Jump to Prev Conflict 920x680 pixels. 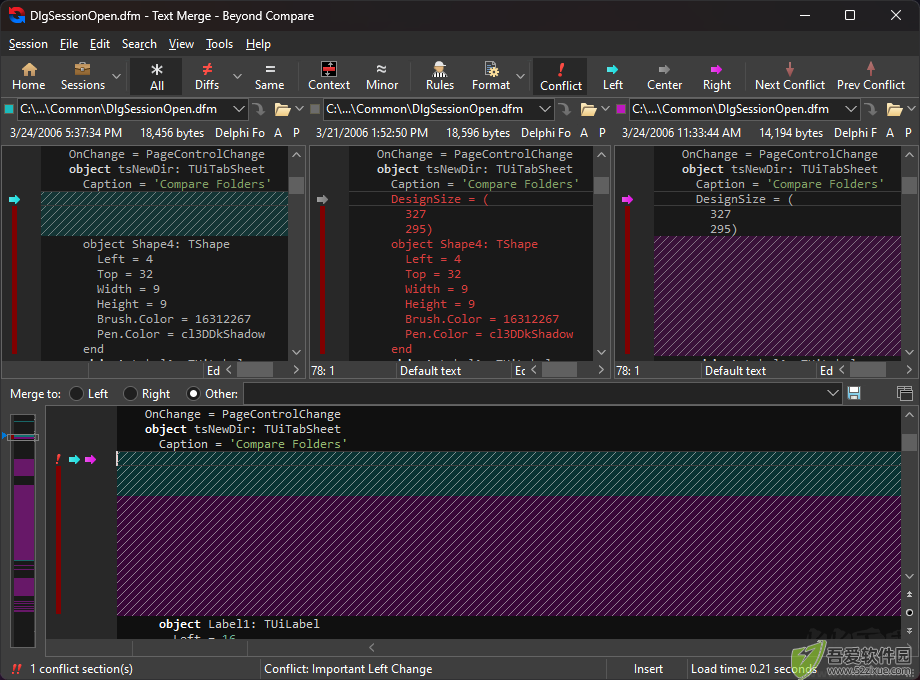871,76
